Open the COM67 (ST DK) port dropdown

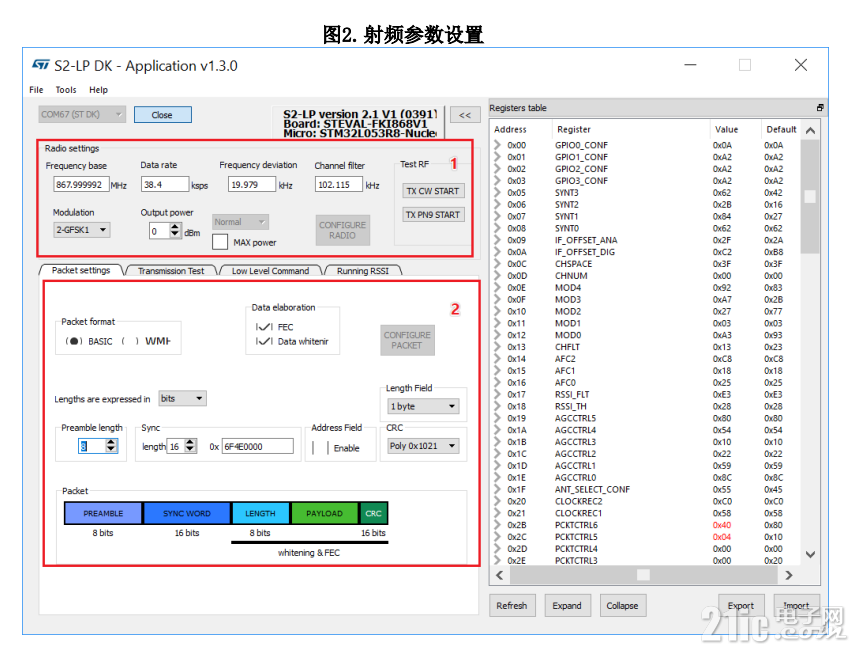point(82,115)
